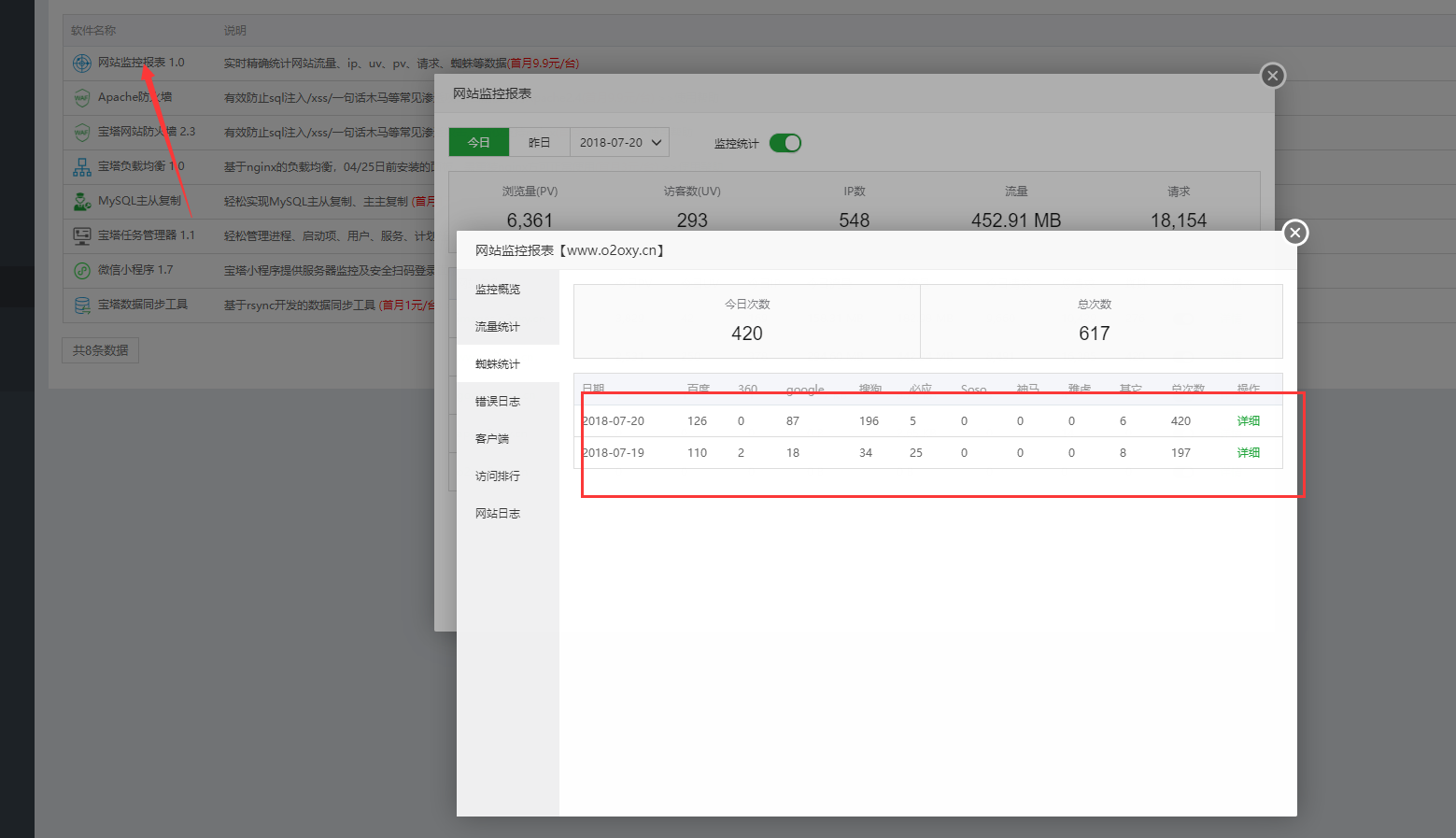Select the 微信小程序 WeChat icon

82,270
